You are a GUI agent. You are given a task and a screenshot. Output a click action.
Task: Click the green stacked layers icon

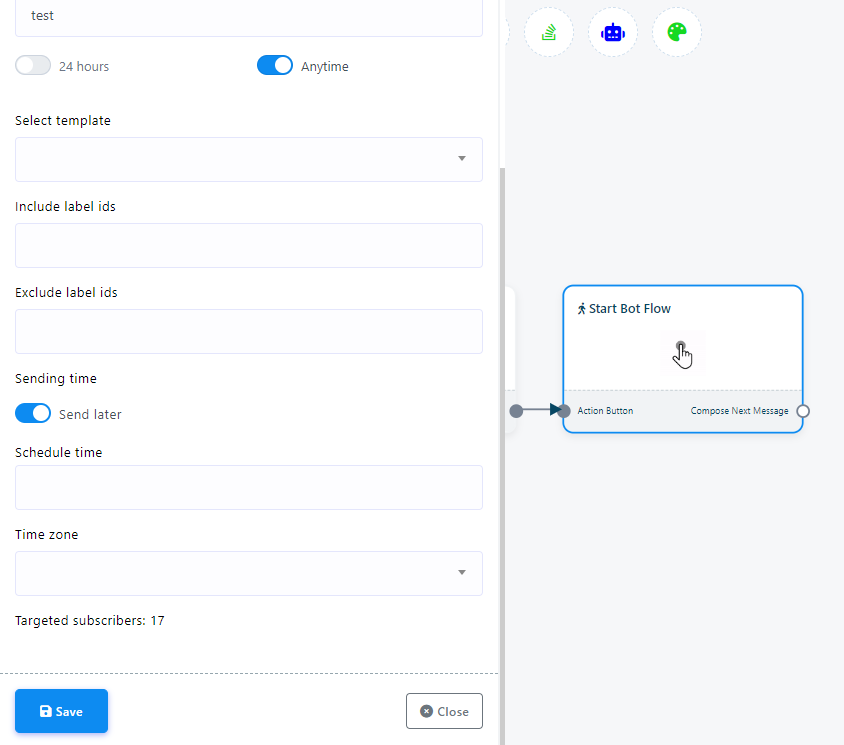548,32
